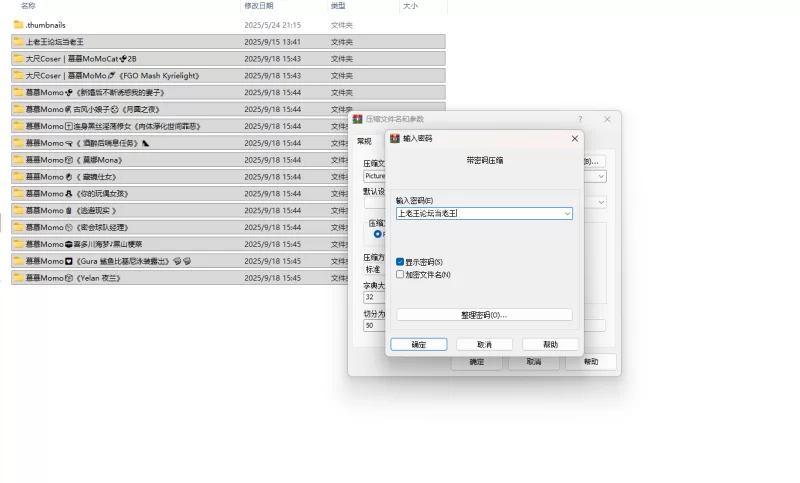
Task: Select the 你的玩偶女孩 folder name
Action: [77, 193]
